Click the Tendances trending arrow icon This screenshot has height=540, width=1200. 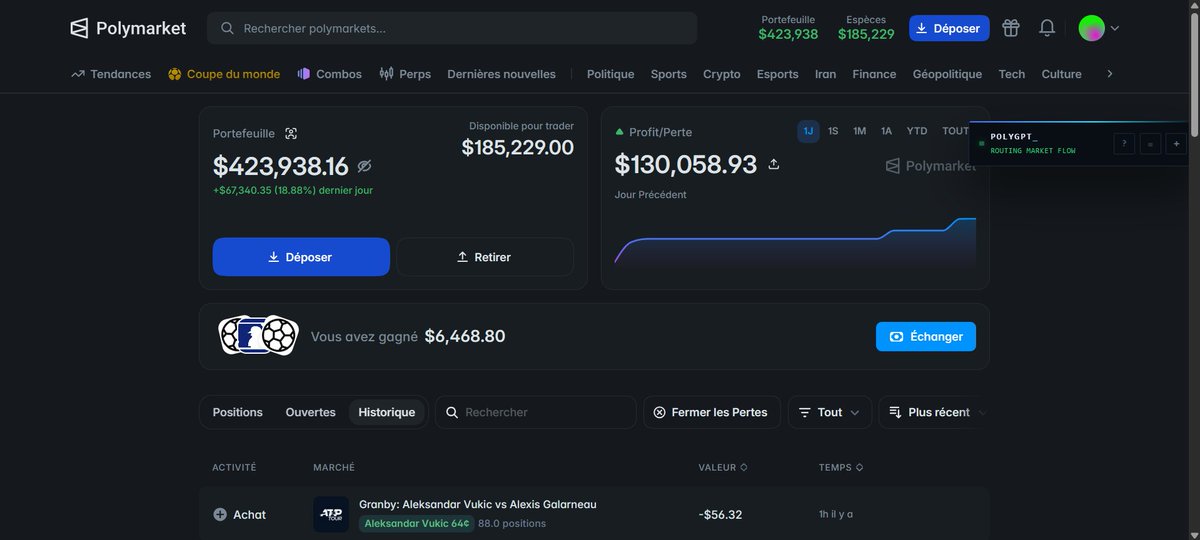coord(78,74)
